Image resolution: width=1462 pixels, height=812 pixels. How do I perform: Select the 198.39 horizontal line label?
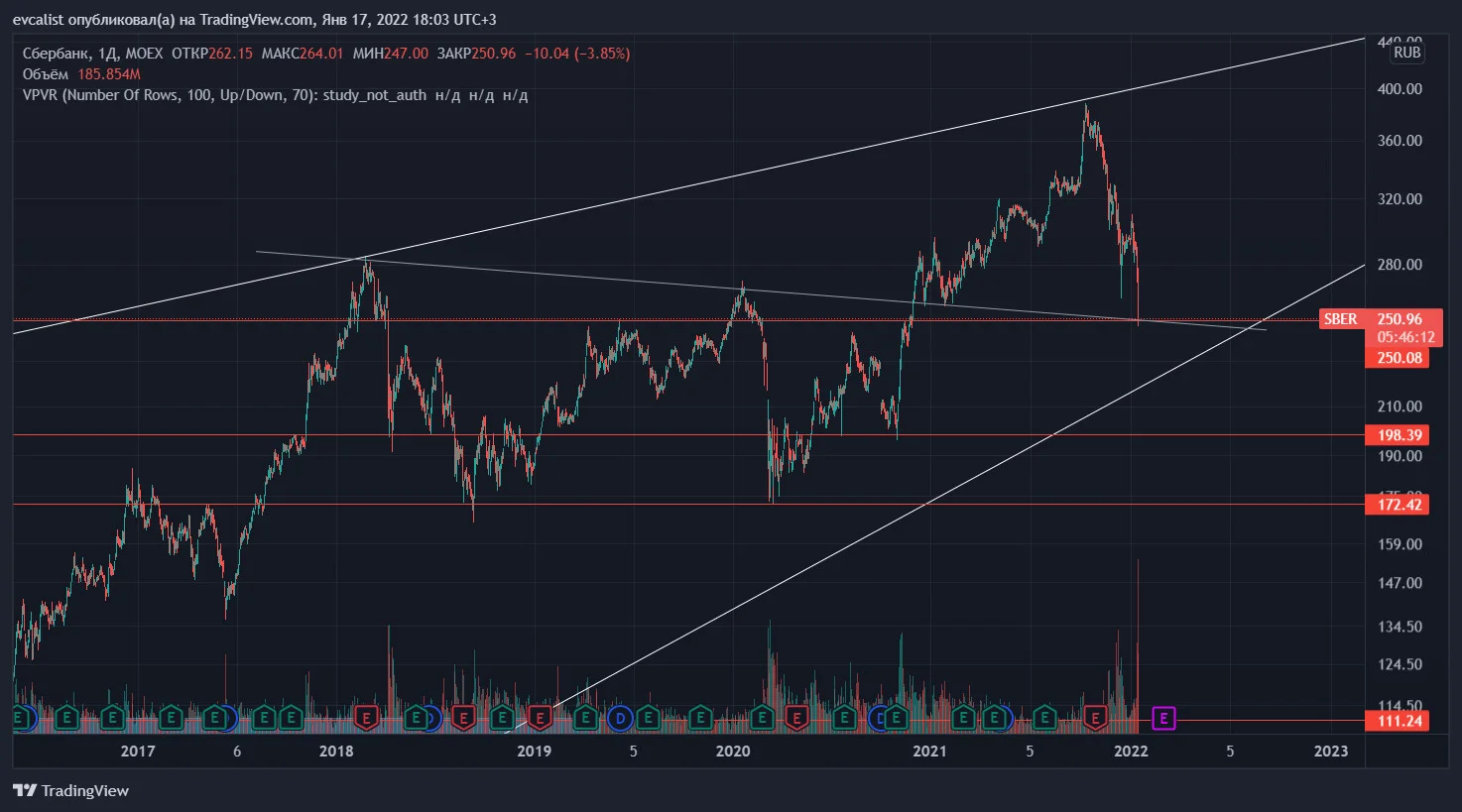pos(1398,435)
